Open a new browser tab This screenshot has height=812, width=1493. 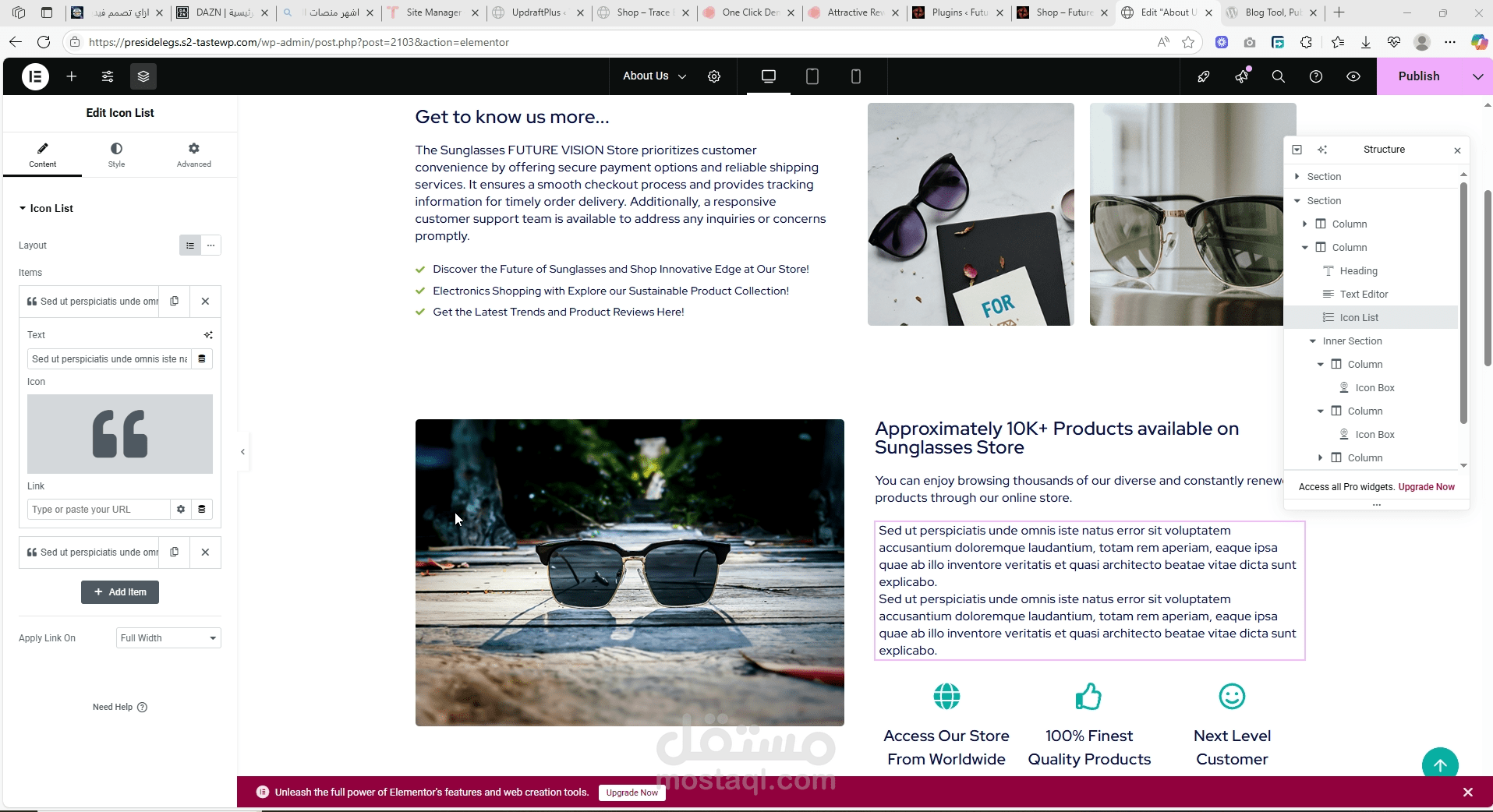coord(1339,12)
